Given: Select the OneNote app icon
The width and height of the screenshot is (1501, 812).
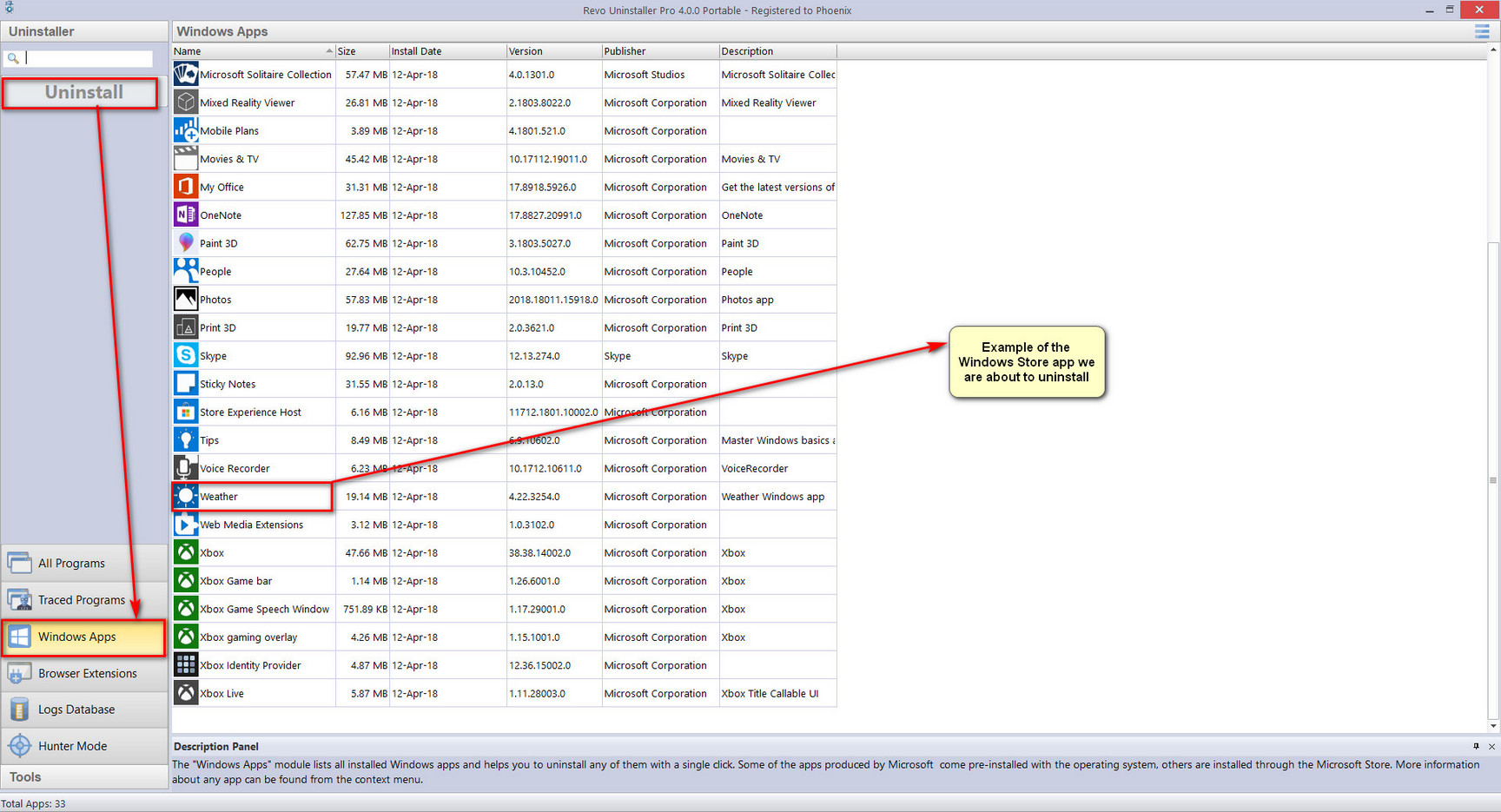Looking at the screenshot, I should click(x=186, y=215).
